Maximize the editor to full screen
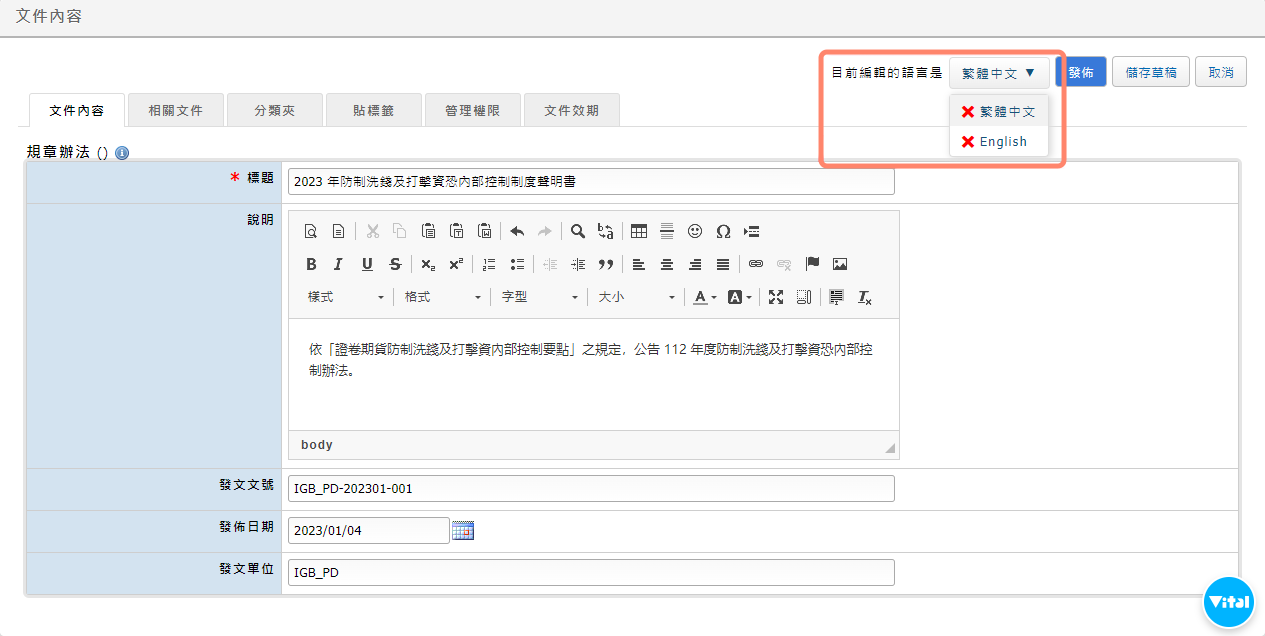Image resolution: width=1265 pixels, height=636 pixels. (x=776, y=297)
